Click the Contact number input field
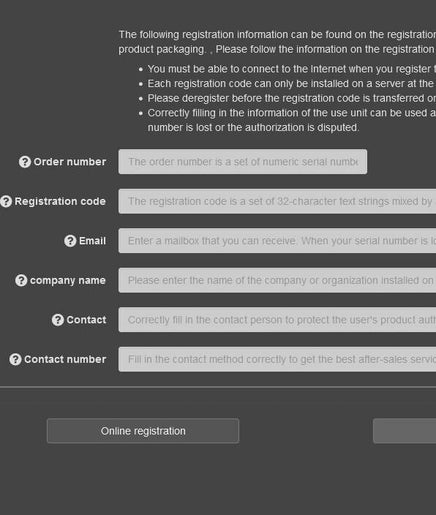 pos(277,359)
